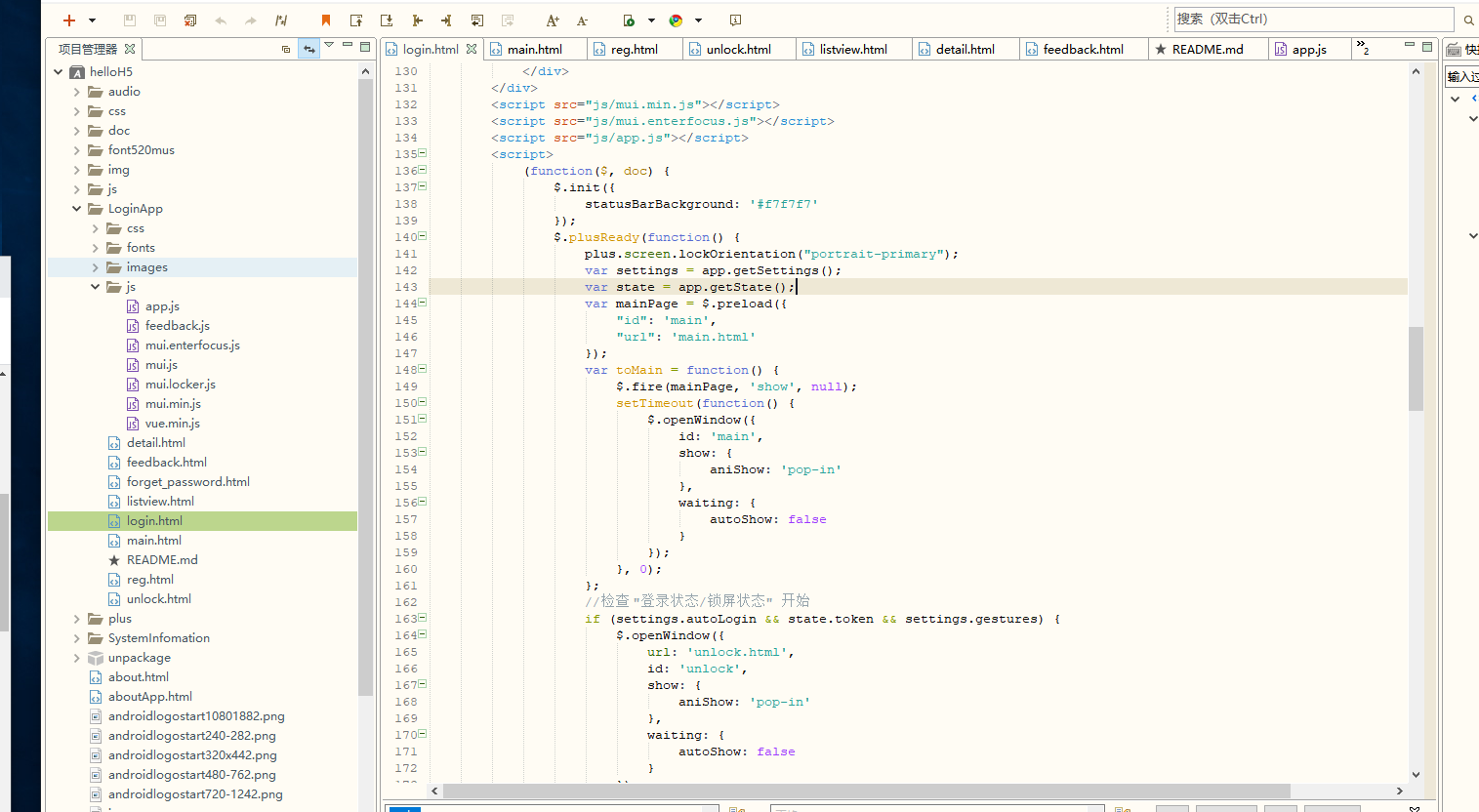The width and height of the screenshot is (1479, 812).
Task: Fold the code block at line 136
Action: click(x=423, y=170)
